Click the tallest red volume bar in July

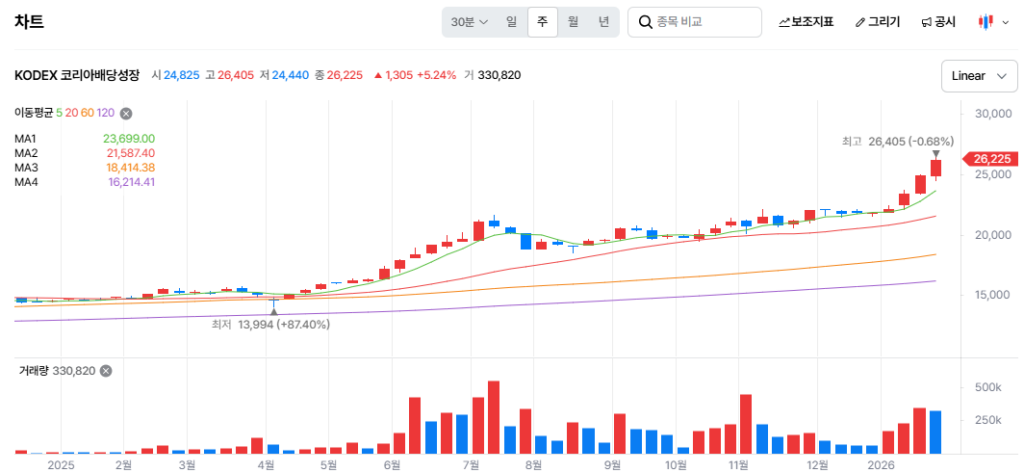pyautogui.click(x=493, y=417)
